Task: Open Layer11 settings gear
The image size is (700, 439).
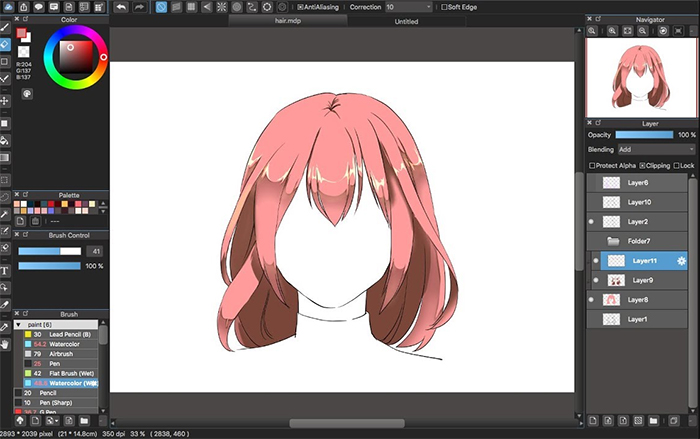Action: pos(681,261)
